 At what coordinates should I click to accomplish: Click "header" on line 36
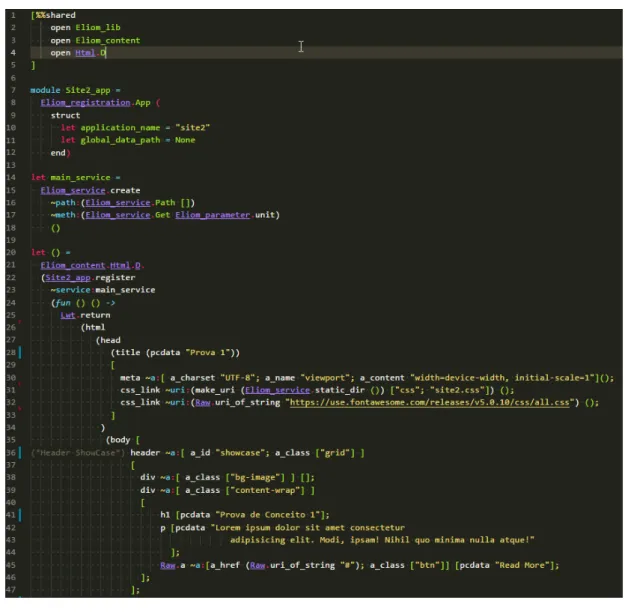click(145, 453)
